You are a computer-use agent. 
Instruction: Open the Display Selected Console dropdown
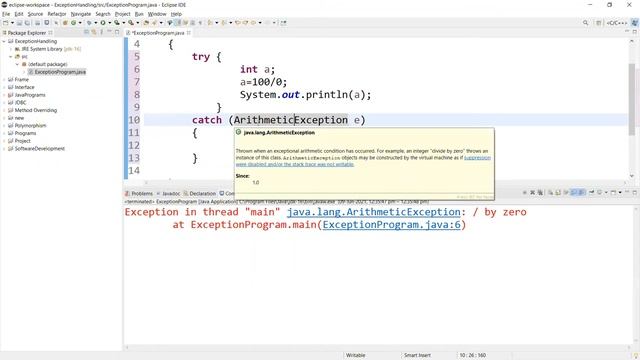coord(606,193)
